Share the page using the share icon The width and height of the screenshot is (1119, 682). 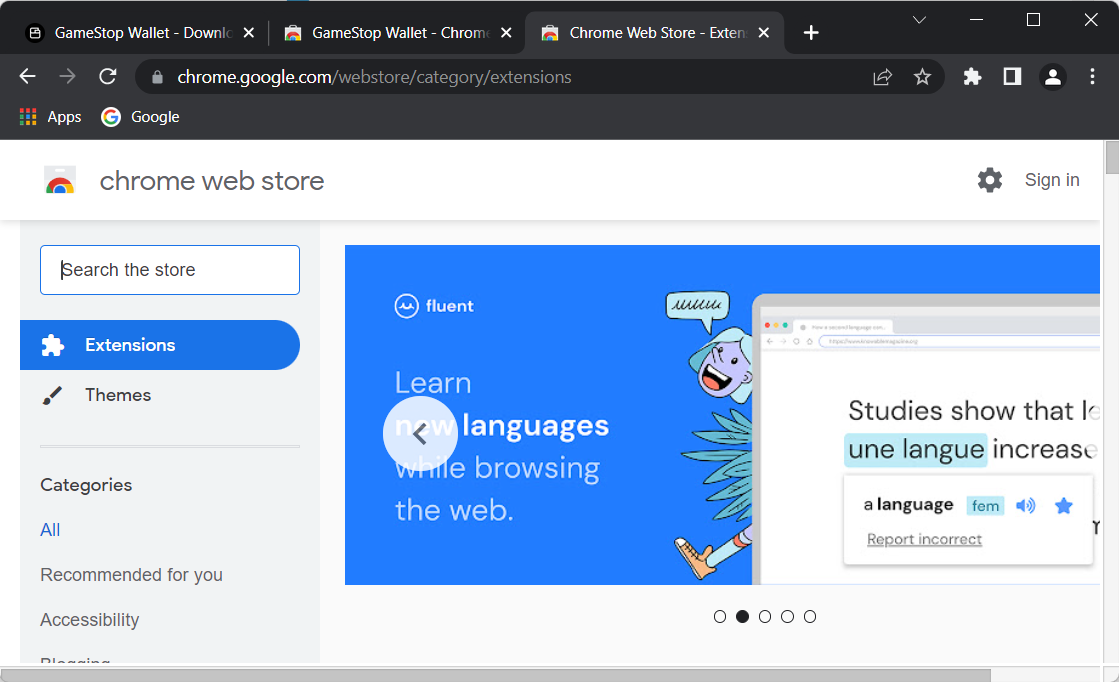[882, 76]
